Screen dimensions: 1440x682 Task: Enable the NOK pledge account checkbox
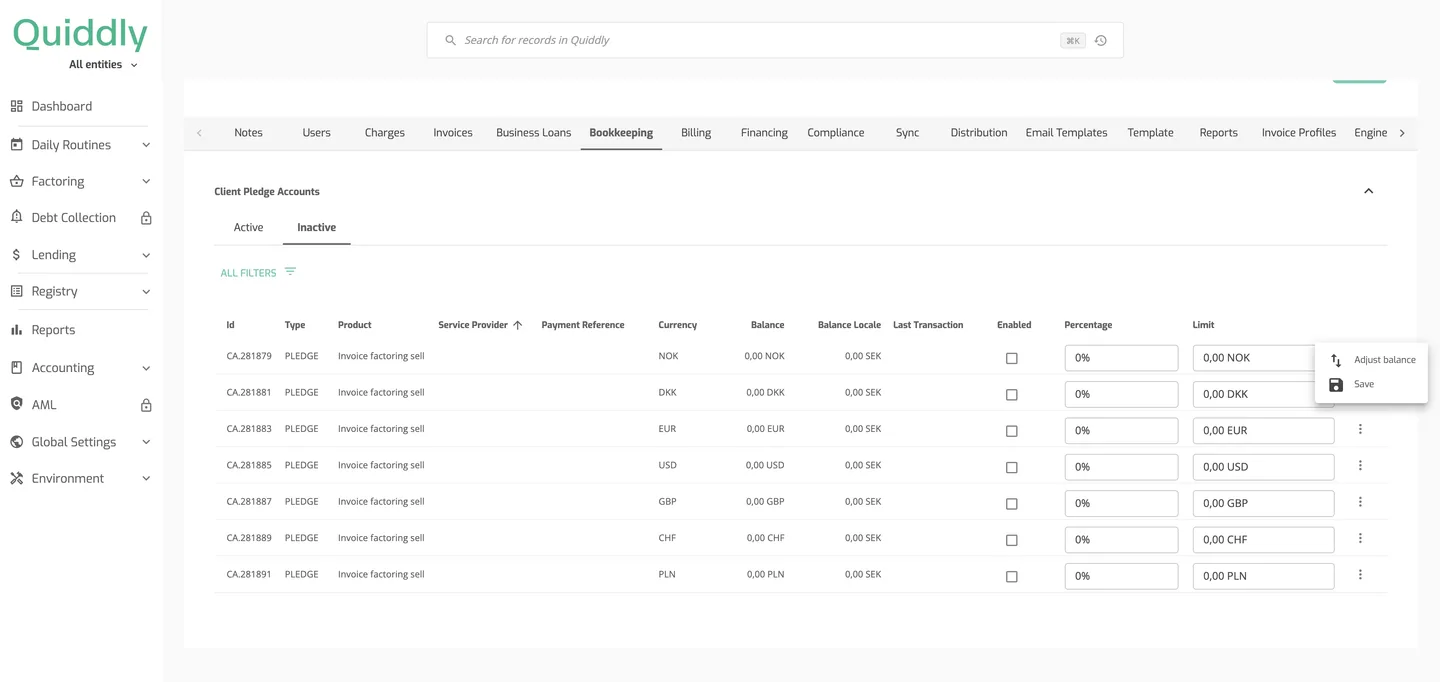point(1012,358)
